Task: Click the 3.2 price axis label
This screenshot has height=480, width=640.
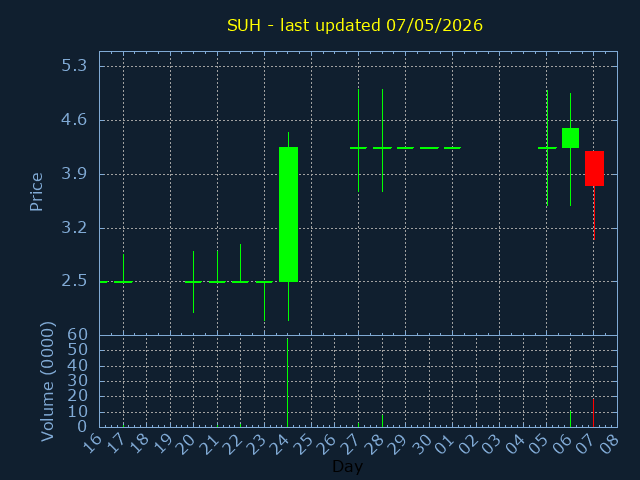Action: pyautogui.click(x=74, y=228)
